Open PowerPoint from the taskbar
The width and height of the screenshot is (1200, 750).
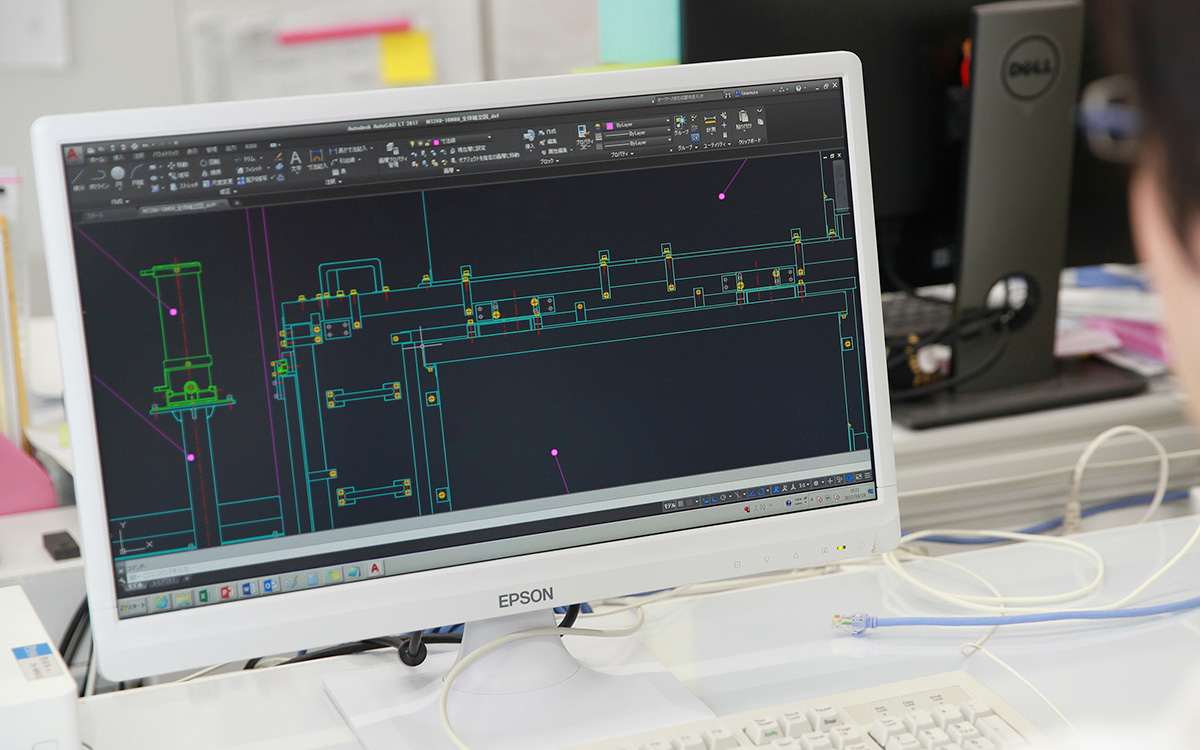225,591
